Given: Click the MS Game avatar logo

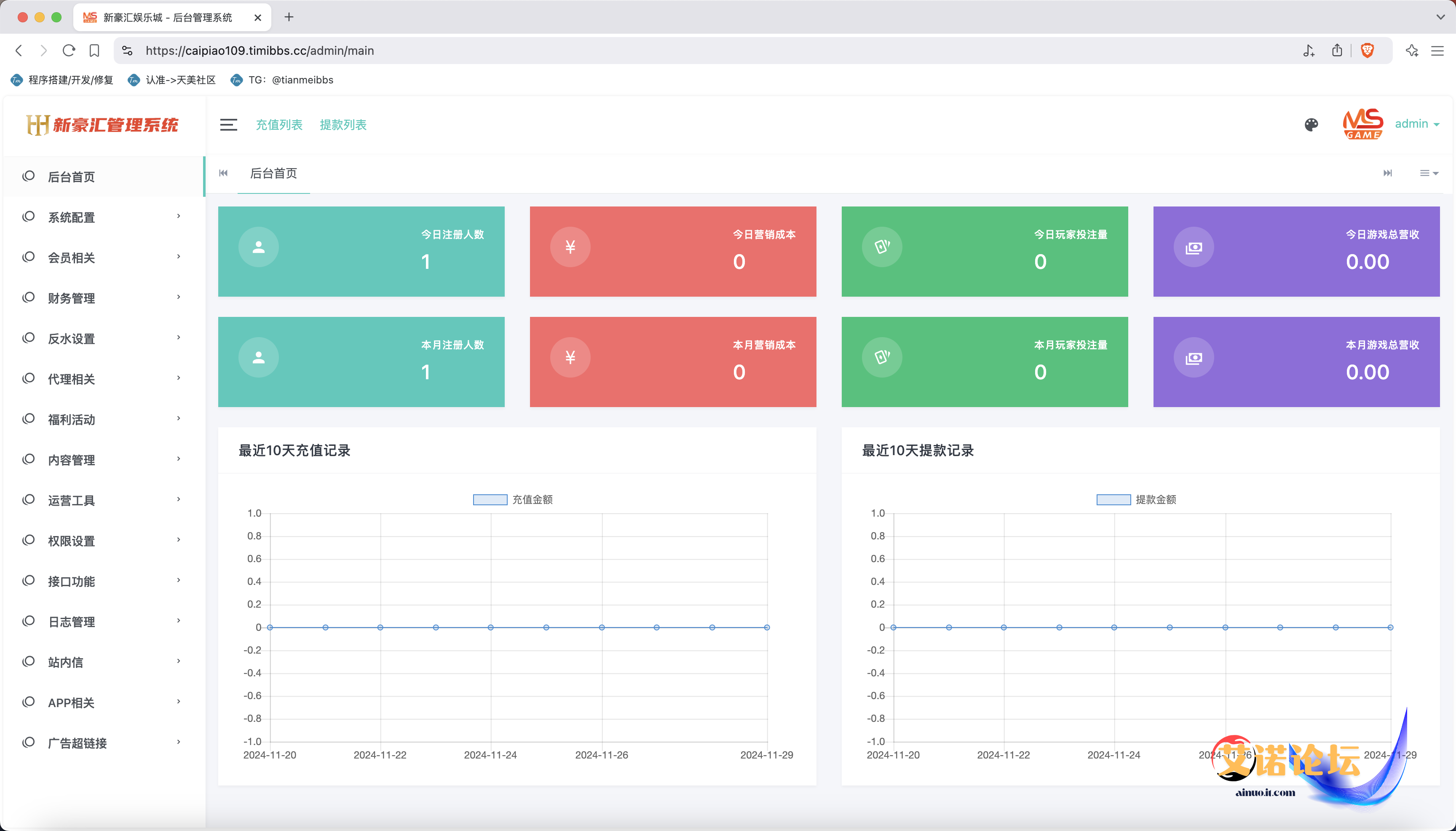Looking at the screenshot, I should pyautogui.click(x=1363, y=124).
